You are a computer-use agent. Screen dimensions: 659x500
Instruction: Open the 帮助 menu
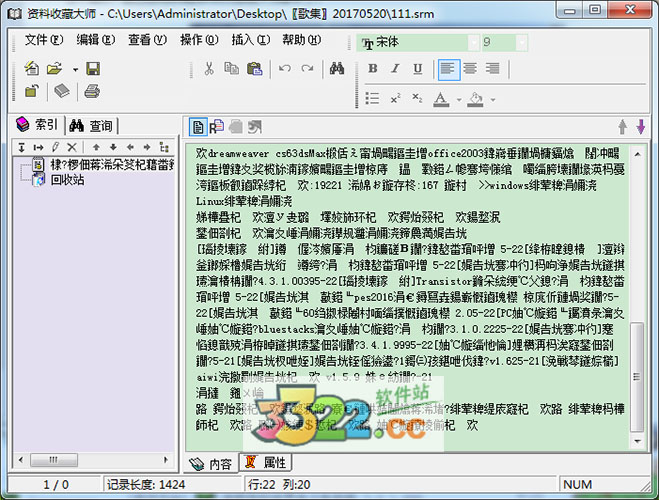pyautogui.click(x=302, y=40)
